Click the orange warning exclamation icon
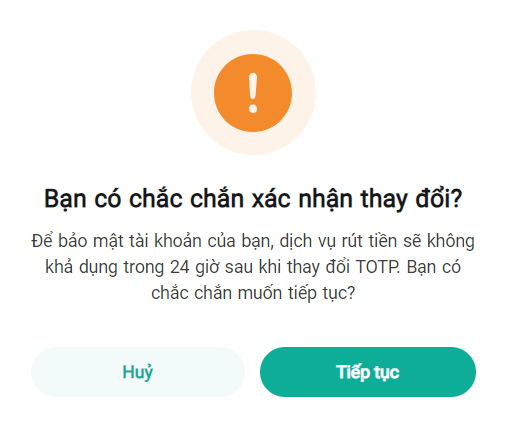This screenshot has width=507, height=423. pyautogui.click(x=253, y=93)
